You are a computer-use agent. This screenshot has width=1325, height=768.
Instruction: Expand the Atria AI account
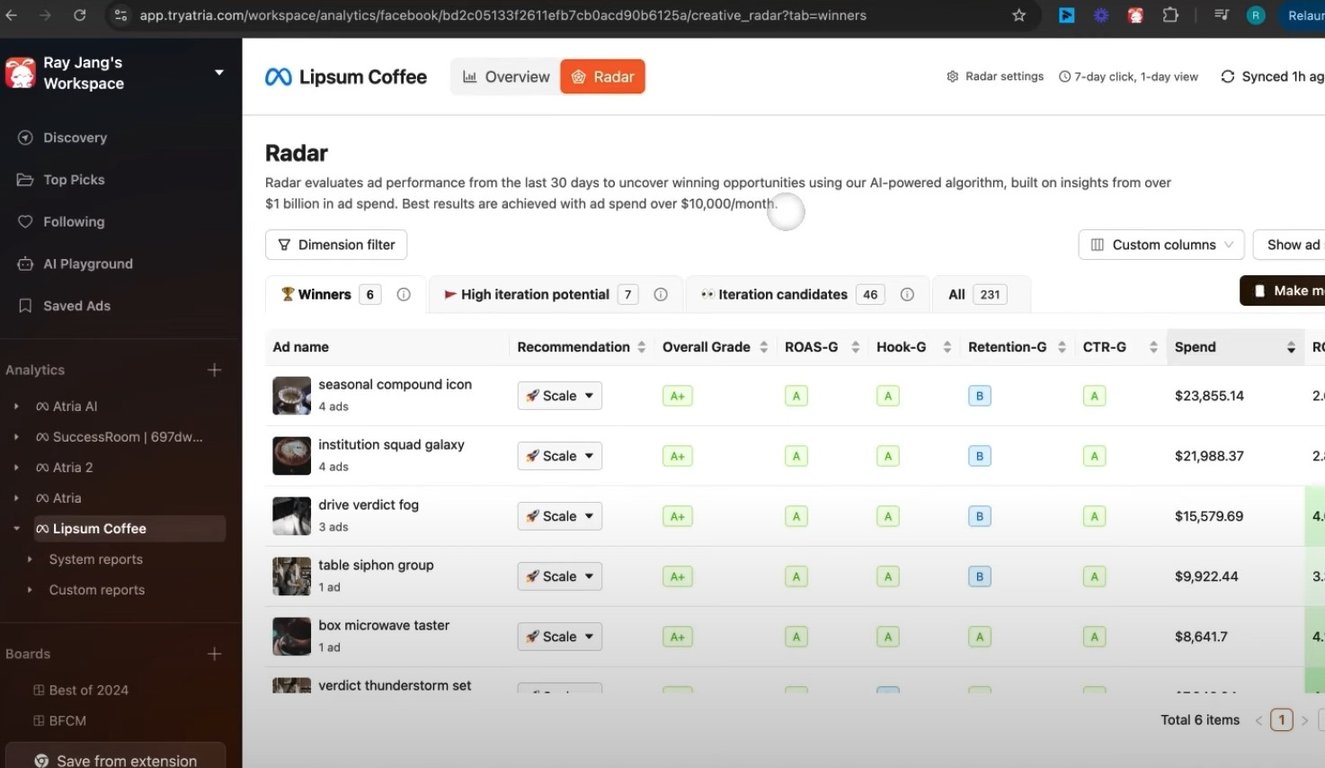coord(16,406)
